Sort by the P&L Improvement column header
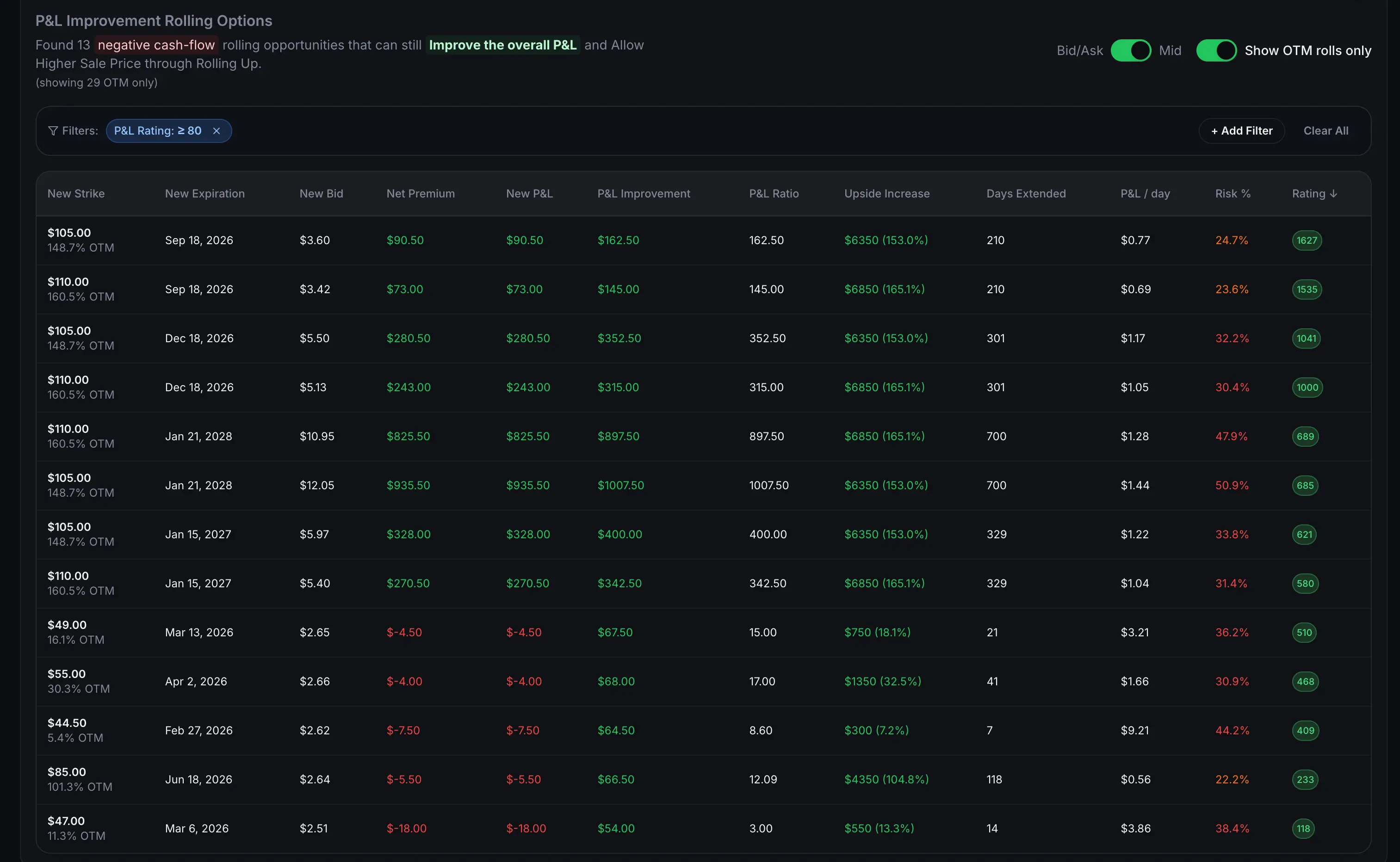The width and height of the screenshot is (1400, 862). click(x=644, y=194)
